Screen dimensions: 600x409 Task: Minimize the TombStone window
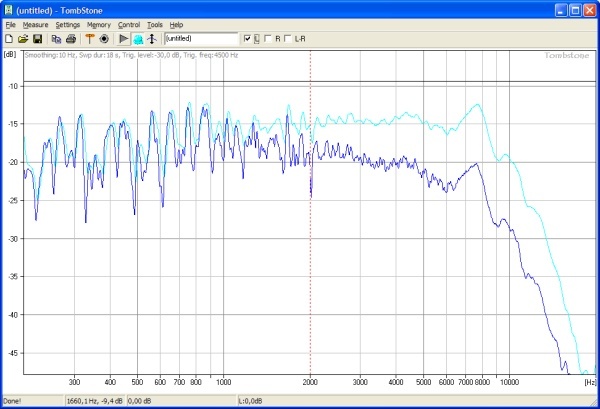pyautogui.click(x=561, y=10)
